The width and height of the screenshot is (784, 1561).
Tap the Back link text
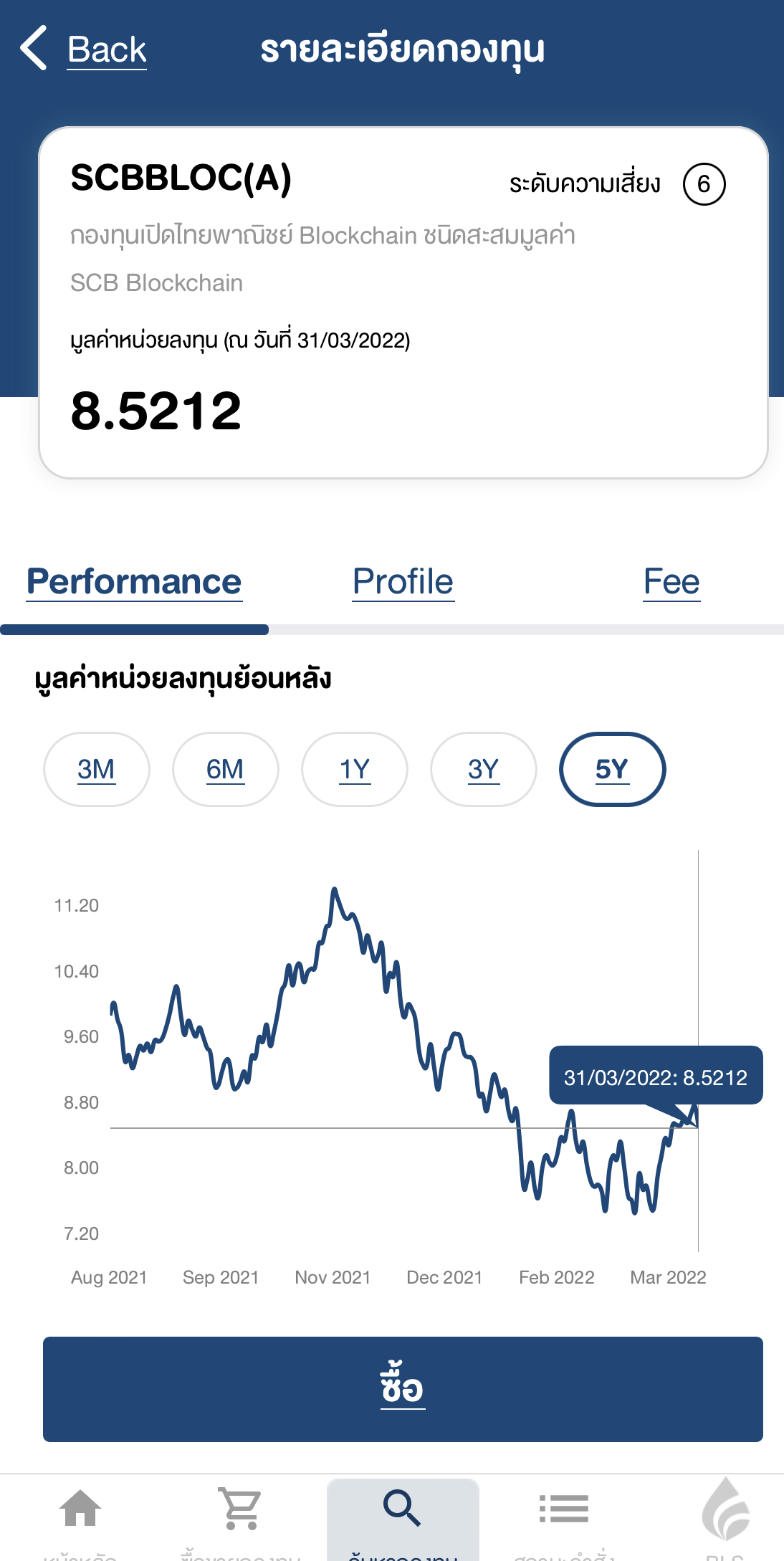click(x=107, y=49)
